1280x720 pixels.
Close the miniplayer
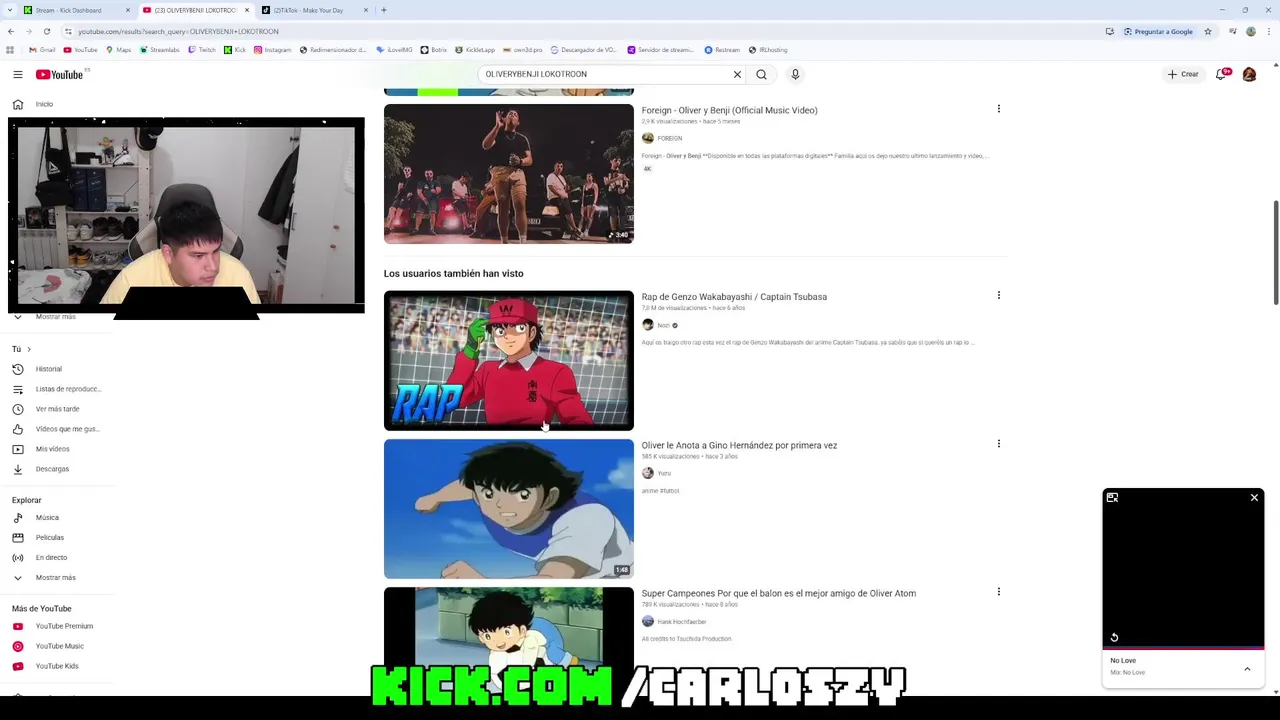point(1254,497)
